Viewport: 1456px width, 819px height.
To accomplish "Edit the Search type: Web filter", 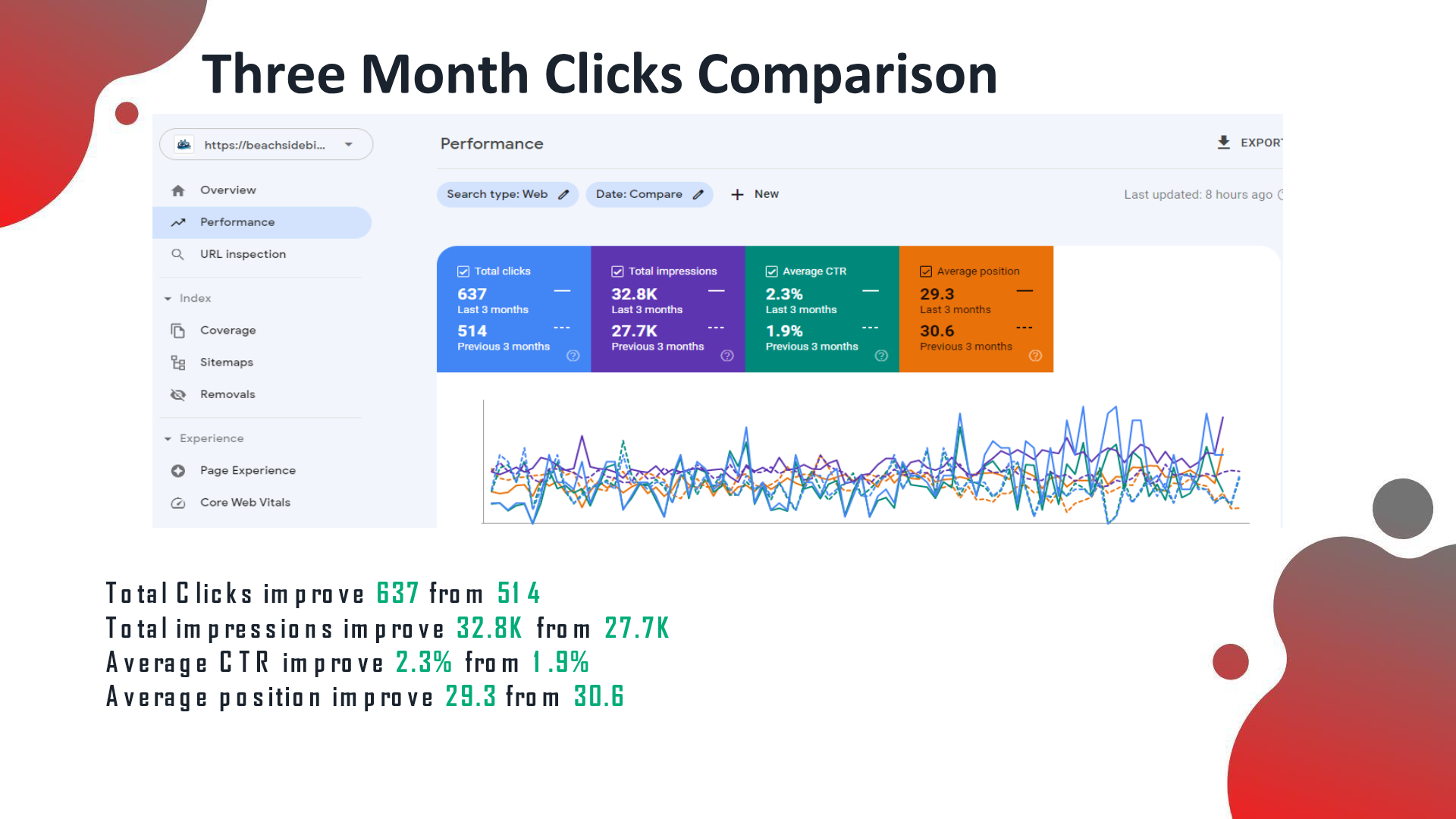I will click(x=507, y=194).
